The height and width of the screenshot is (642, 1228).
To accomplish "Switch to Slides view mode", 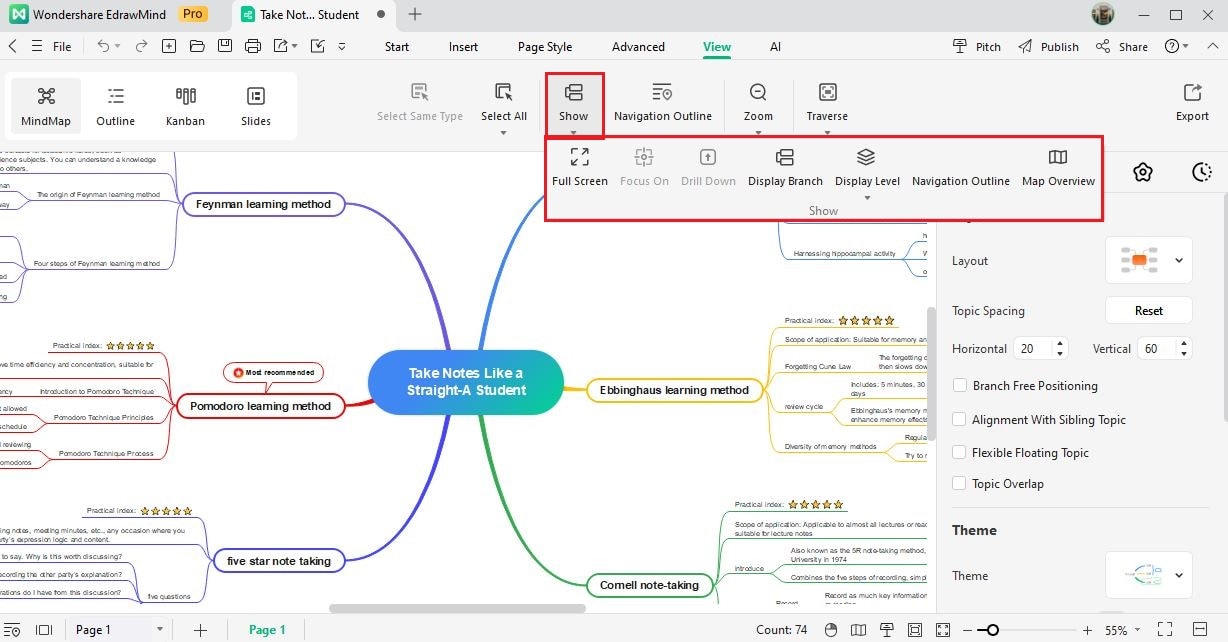I will pos(256,106).
